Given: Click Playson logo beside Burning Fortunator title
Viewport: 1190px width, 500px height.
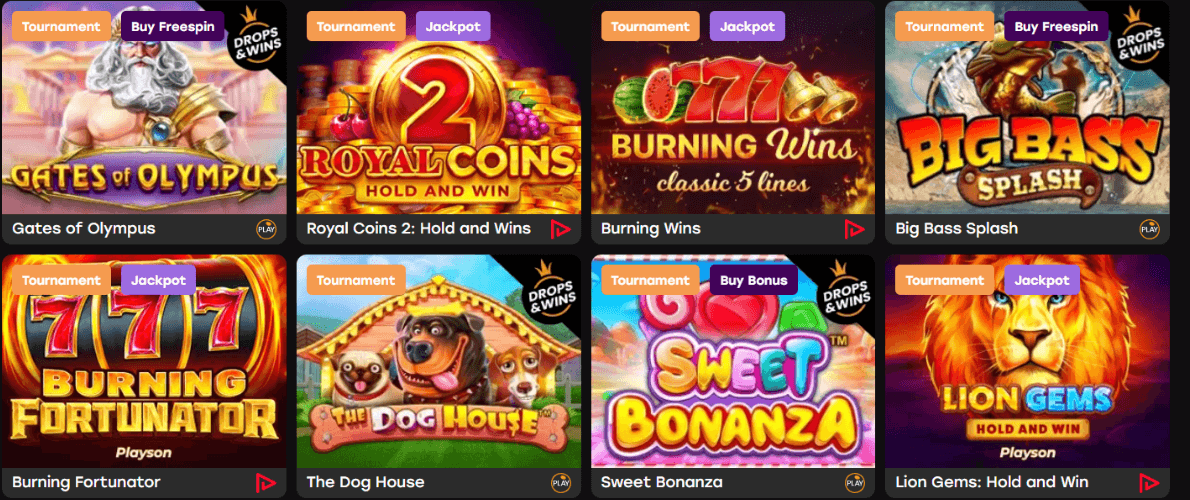Looking at the screenshot, I should coord(266,482).
